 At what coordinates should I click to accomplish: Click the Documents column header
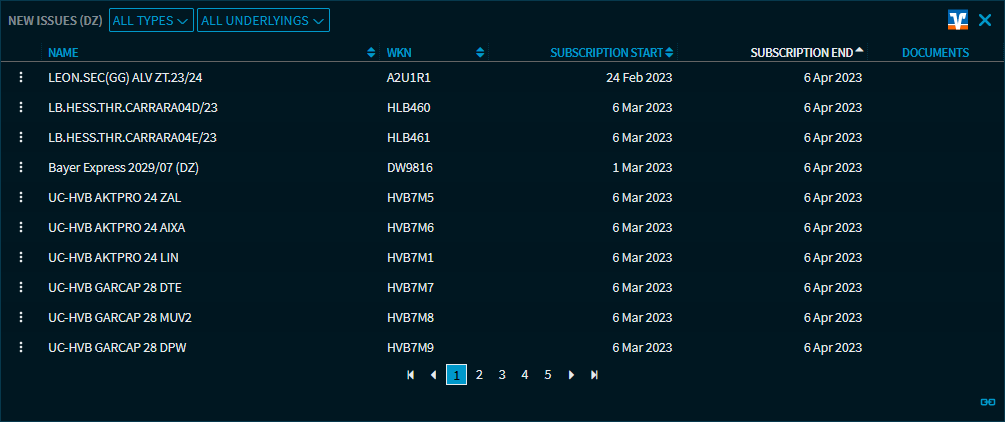(935, 53)
